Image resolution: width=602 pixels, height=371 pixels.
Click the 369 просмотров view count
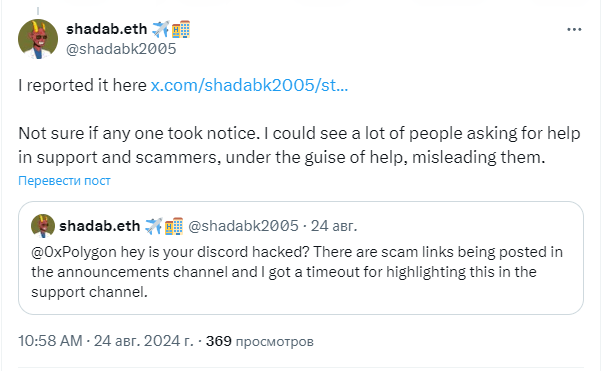(260, 341)
